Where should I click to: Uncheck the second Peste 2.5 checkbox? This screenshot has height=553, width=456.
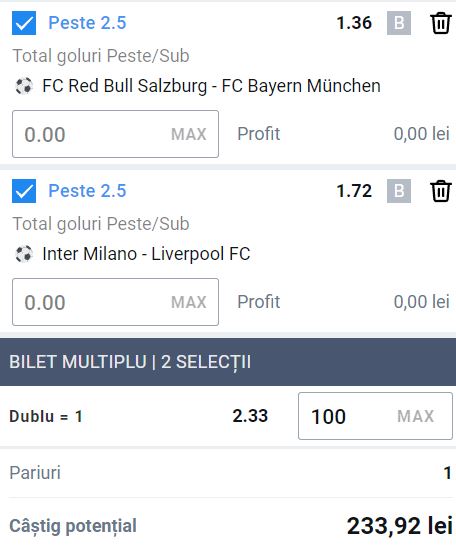coord(24,191)
